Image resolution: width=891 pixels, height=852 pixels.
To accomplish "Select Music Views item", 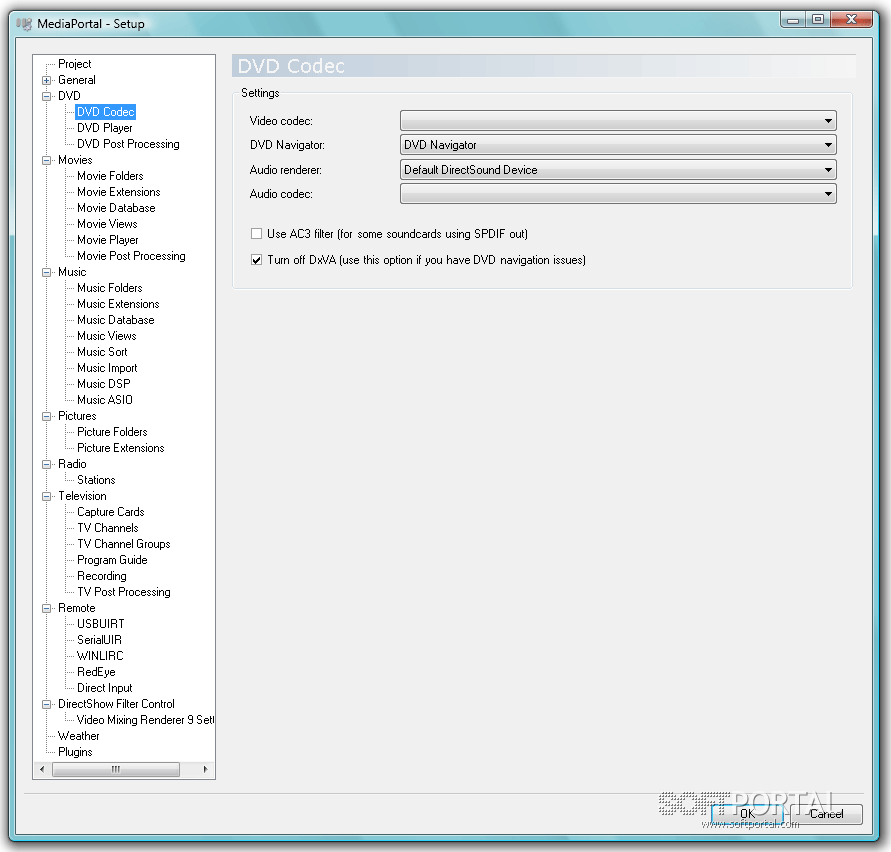I will [107, 336].
